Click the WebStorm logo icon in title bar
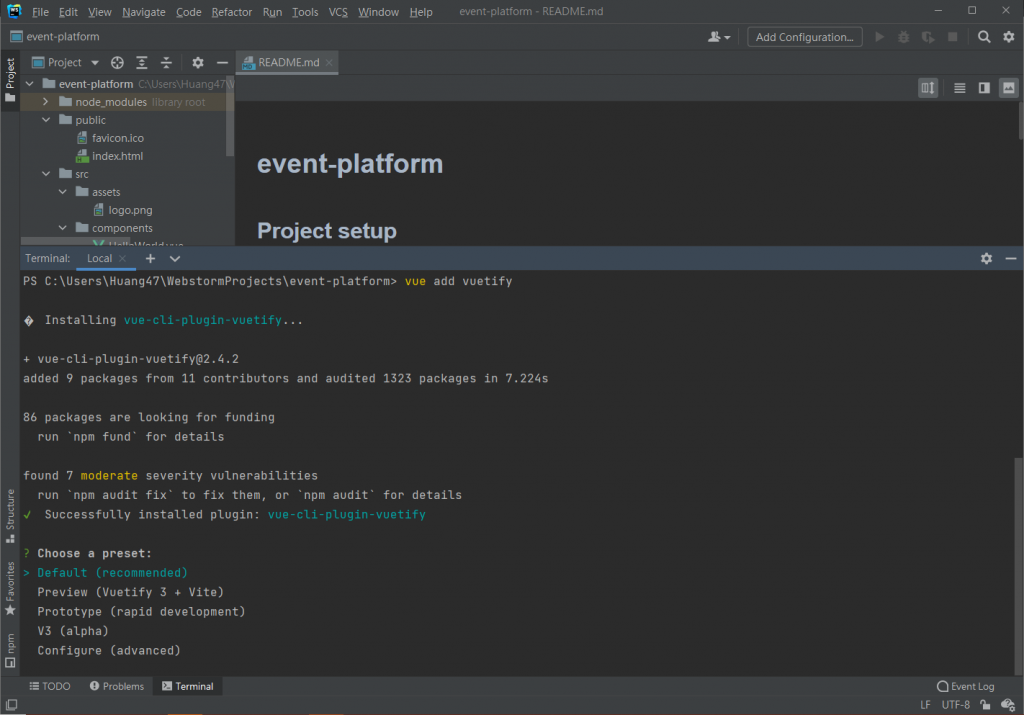 [14, 11]
